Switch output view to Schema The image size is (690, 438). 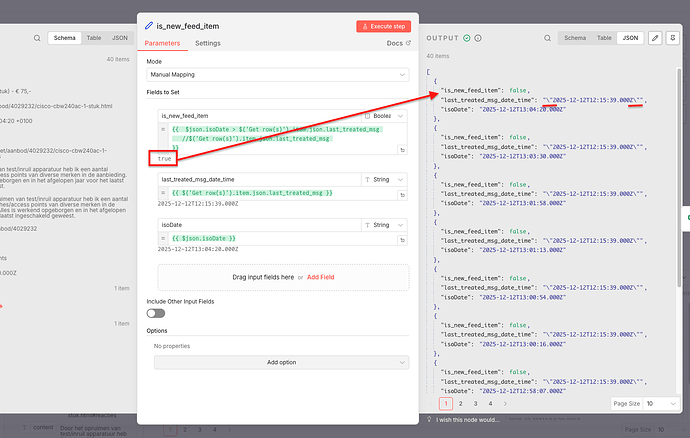(575, 37)
